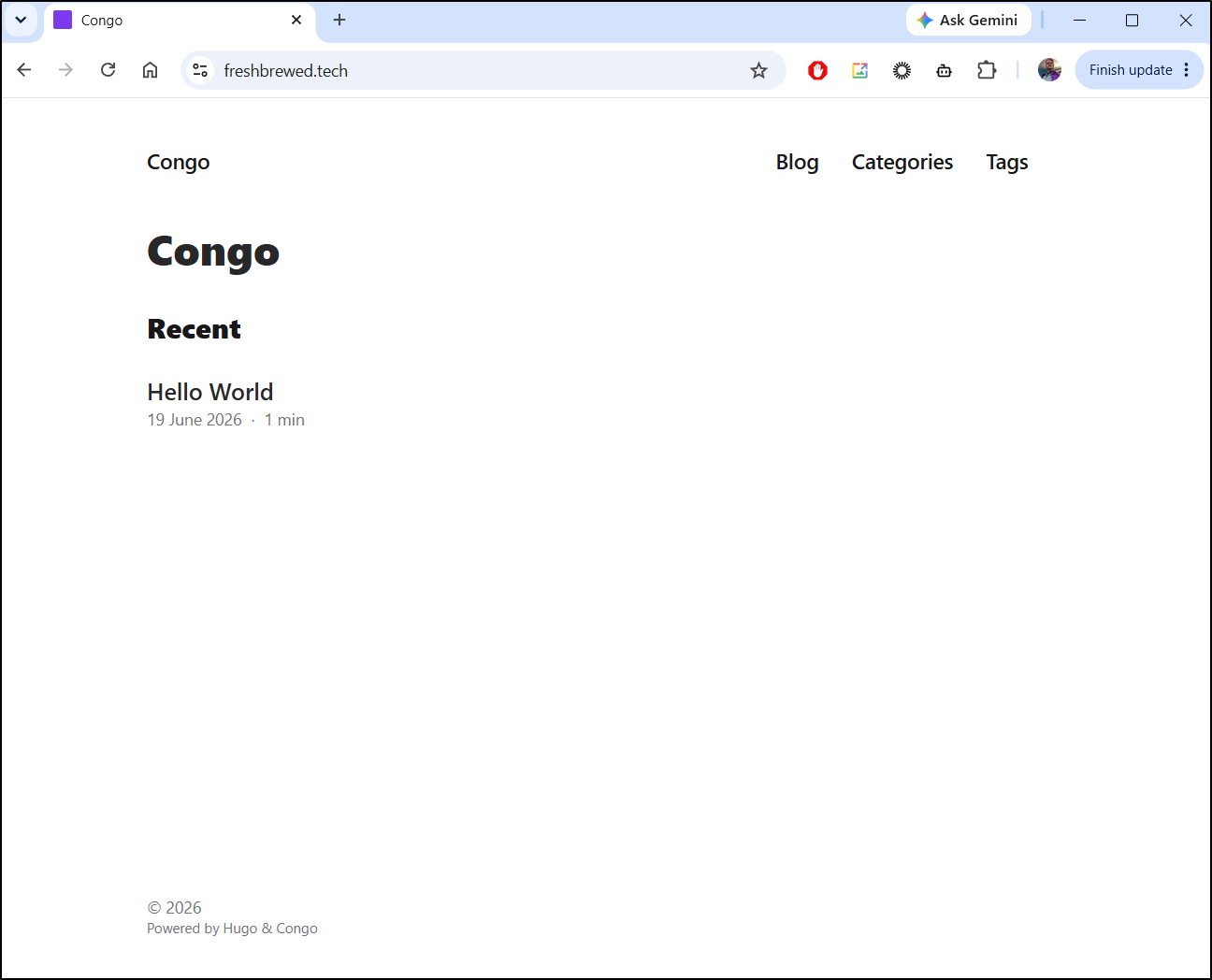
Task: Close the browser window
Action: [1185, 20]
